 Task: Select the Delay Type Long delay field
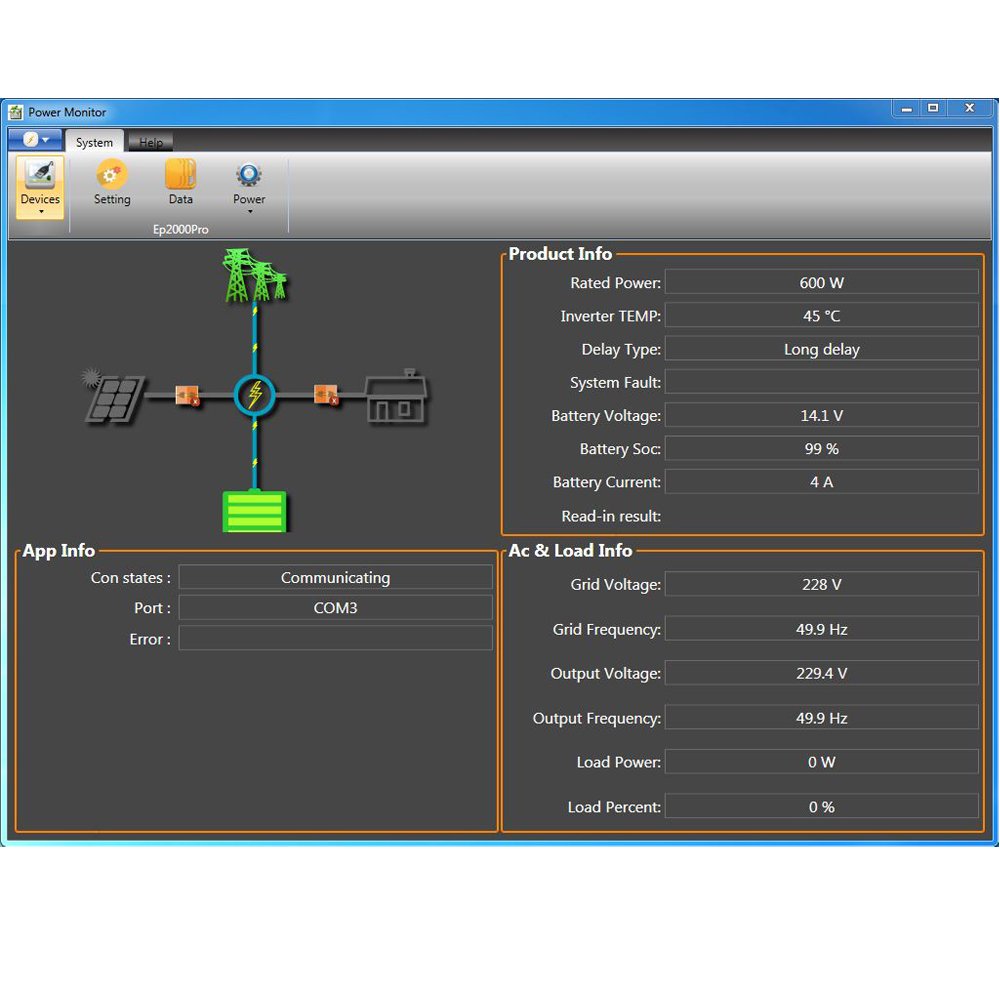coord(821,349)
